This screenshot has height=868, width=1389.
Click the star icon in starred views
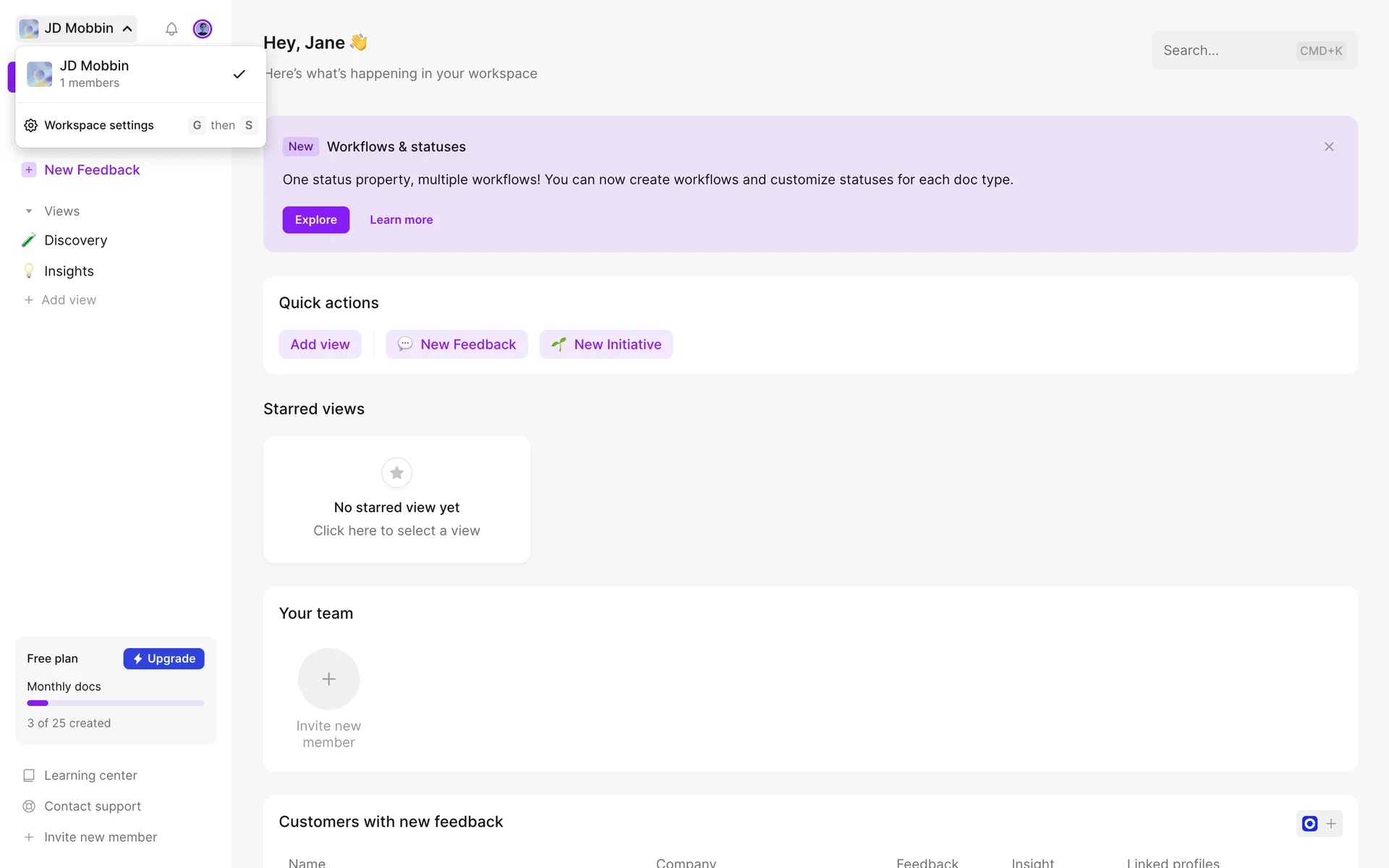(396, 473)
